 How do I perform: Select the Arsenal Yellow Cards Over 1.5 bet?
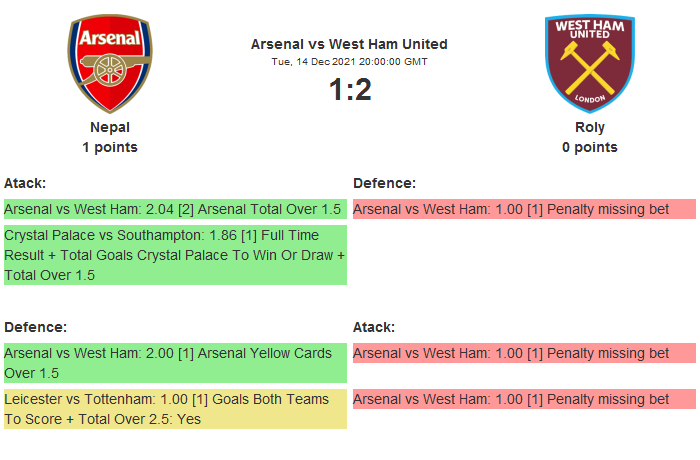pyautogui.click(x=174, y=363)
